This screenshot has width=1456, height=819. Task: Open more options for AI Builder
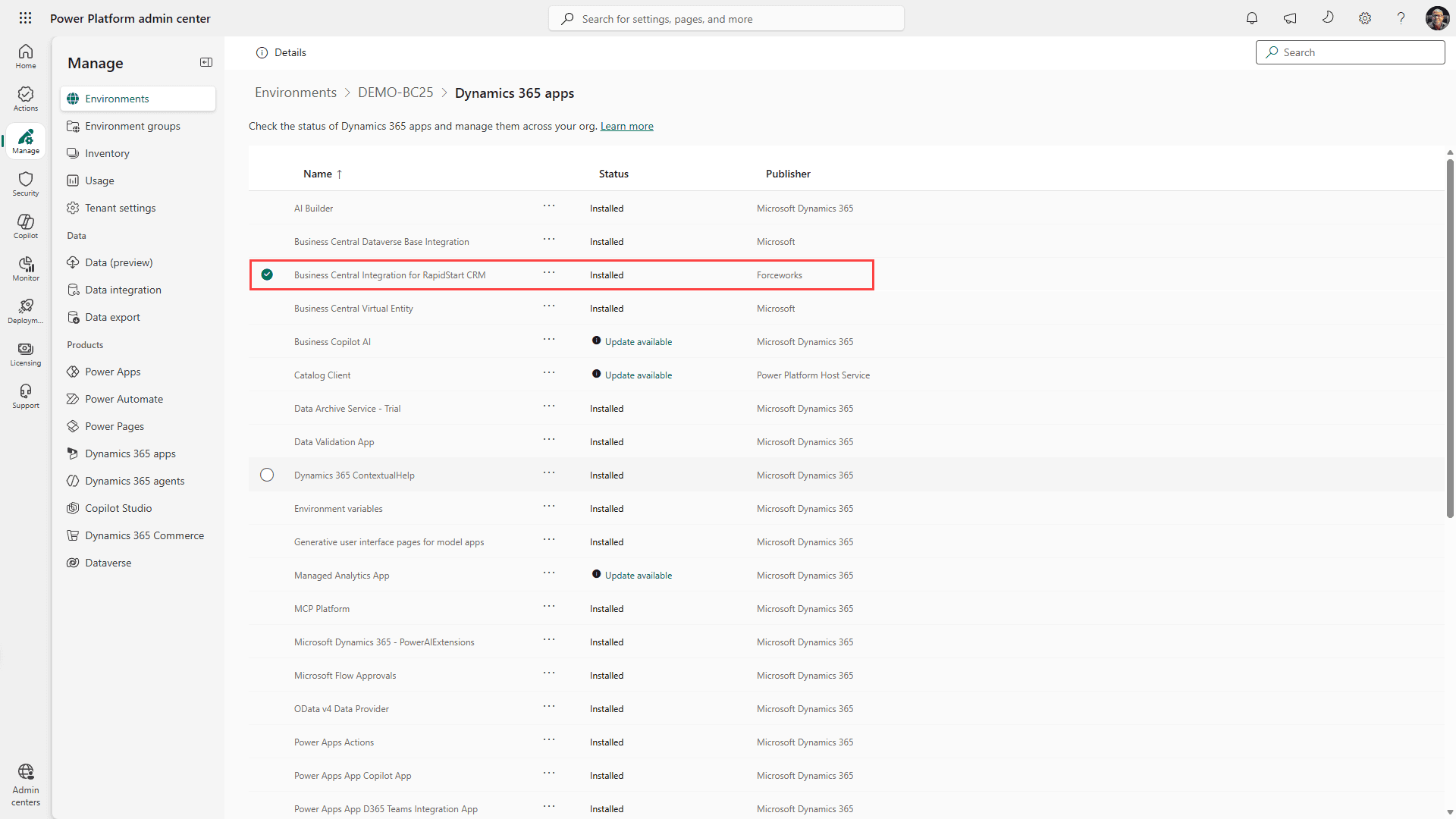(549, 206)
